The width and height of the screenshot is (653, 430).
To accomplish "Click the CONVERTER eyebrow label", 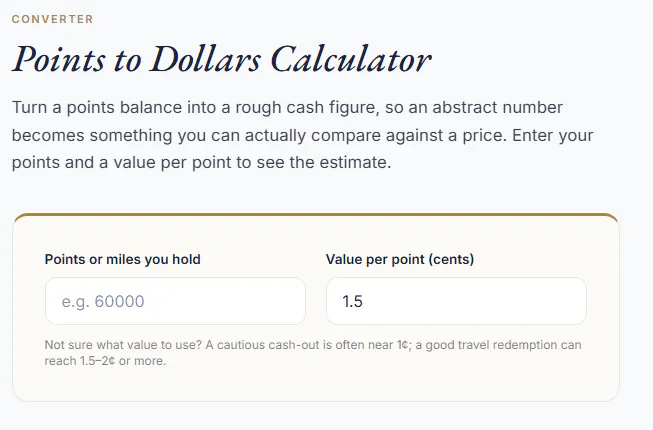I will [x=52, y=19].
